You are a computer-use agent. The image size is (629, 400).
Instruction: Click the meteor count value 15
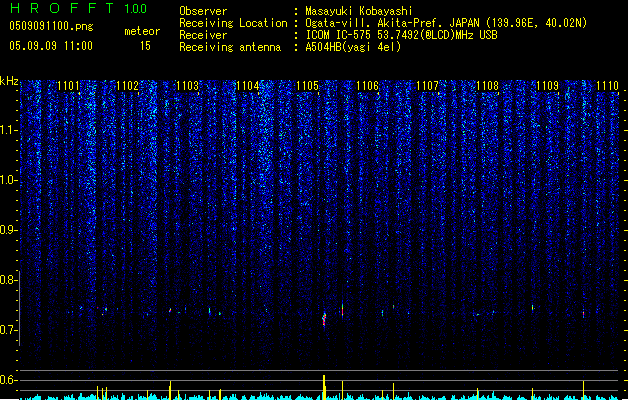(x=145, y=46)
